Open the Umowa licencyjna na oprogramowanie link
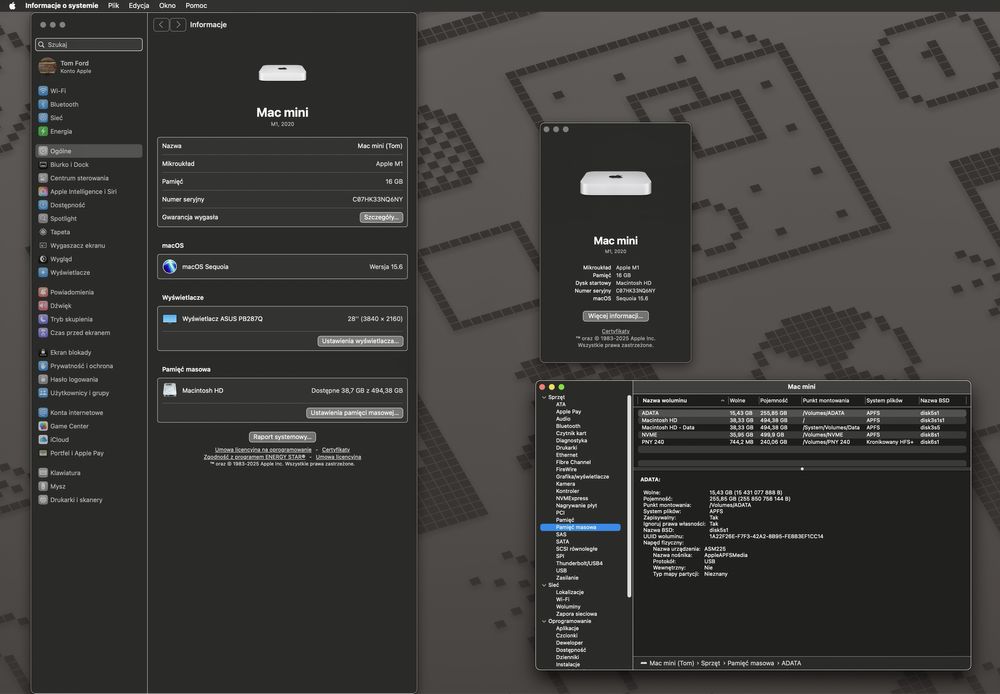 [263, 450]
